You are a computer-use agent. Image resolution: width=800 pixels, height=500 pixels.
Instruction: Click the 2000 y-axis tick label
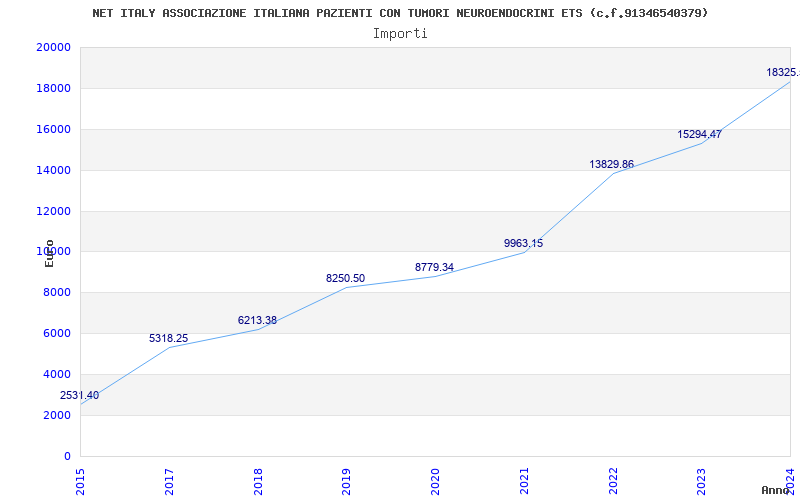point(57,415)
